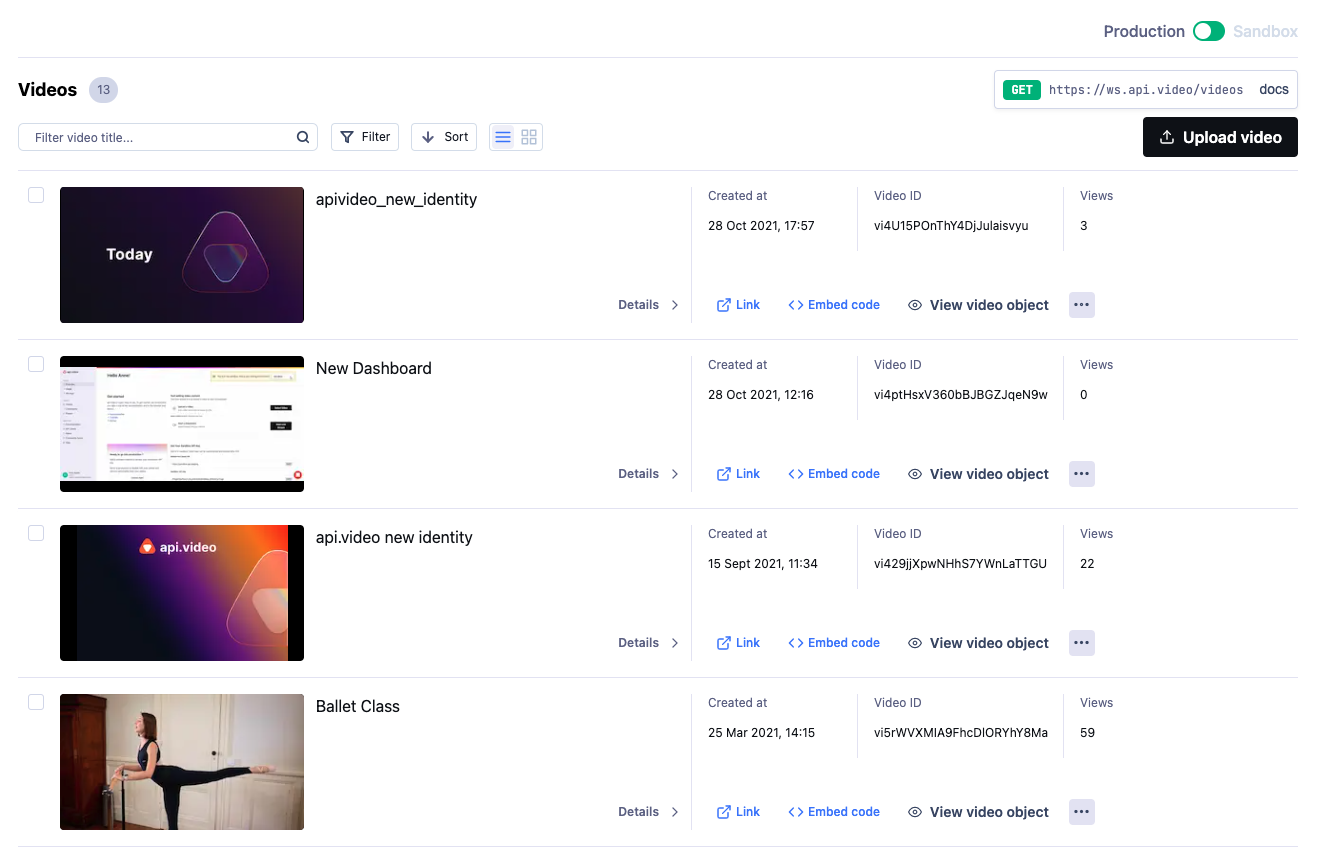The height and width of the screenshot is (848, 1329).
Task: Click the api.video new identity title
Action: coord(394,537)
